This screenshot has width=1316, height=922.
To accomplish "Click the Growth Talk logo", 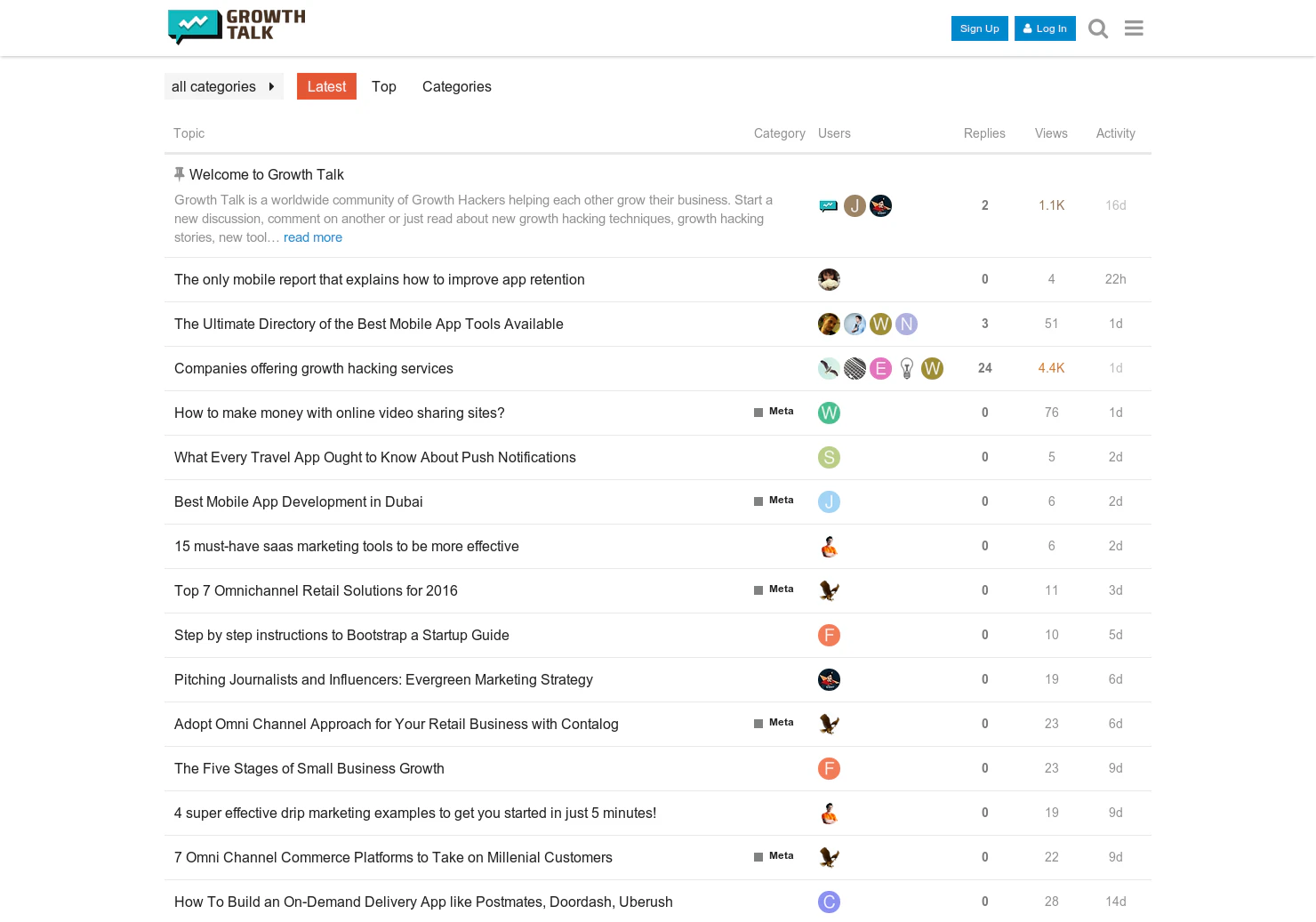I will click(x=237, y=27).
